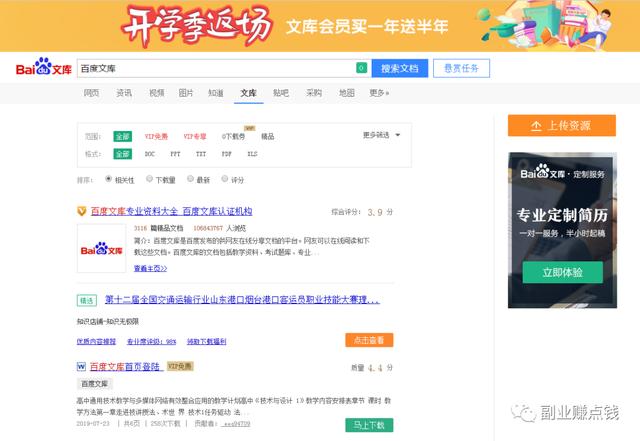Select the 下载量 sort radio button
Screen dimensions: 640x441
pyautogui.click(x=149, y=180)
